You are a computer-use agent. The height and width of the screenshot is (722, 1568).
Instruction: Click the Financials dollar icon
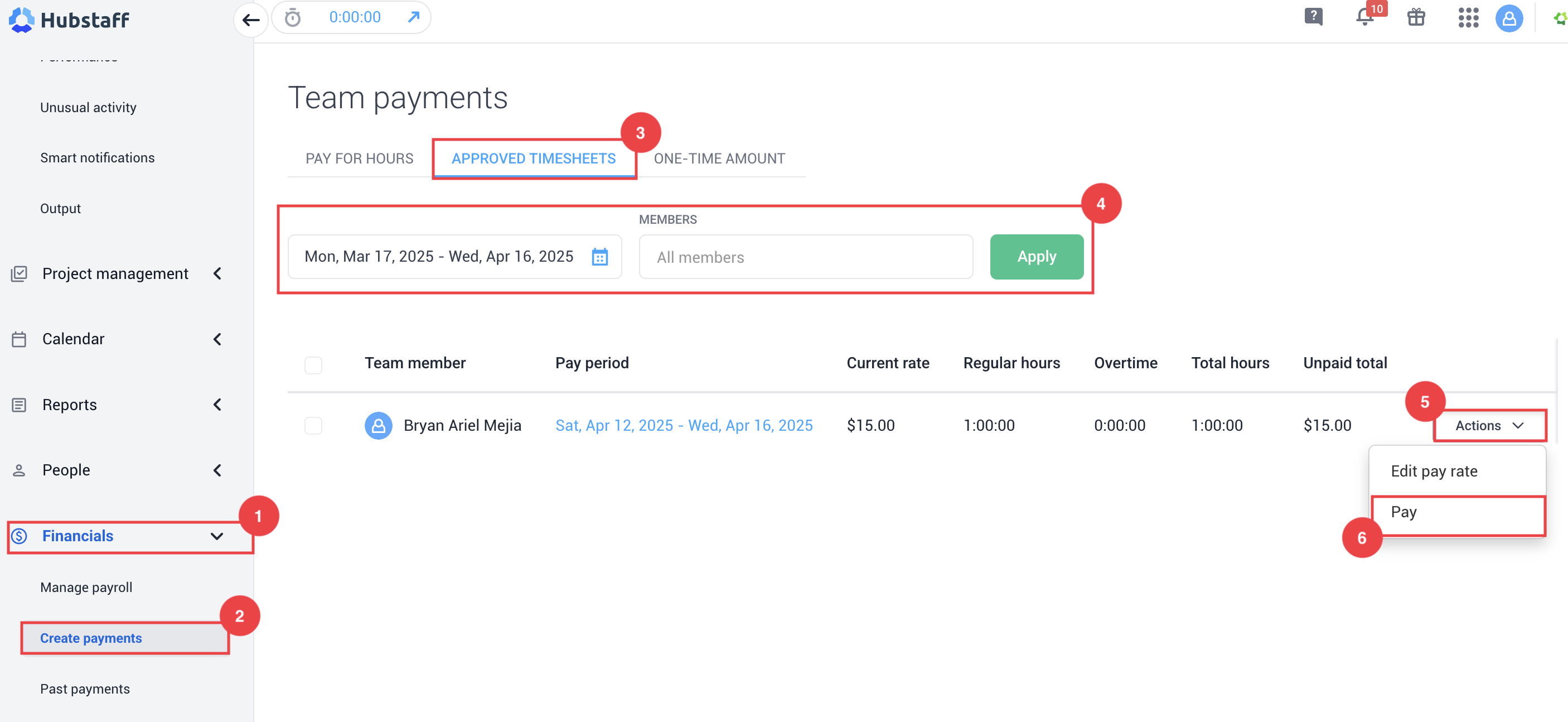coord(20,536)
